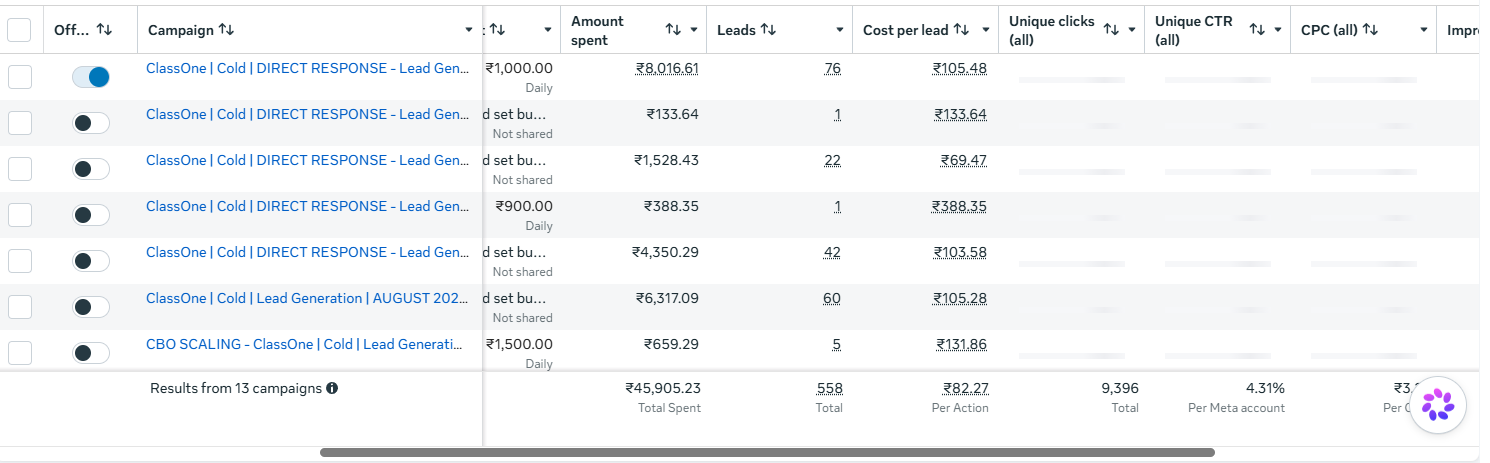
Task: Select checkbox of row with ₹388.35 spent
Action: point(19,215)
